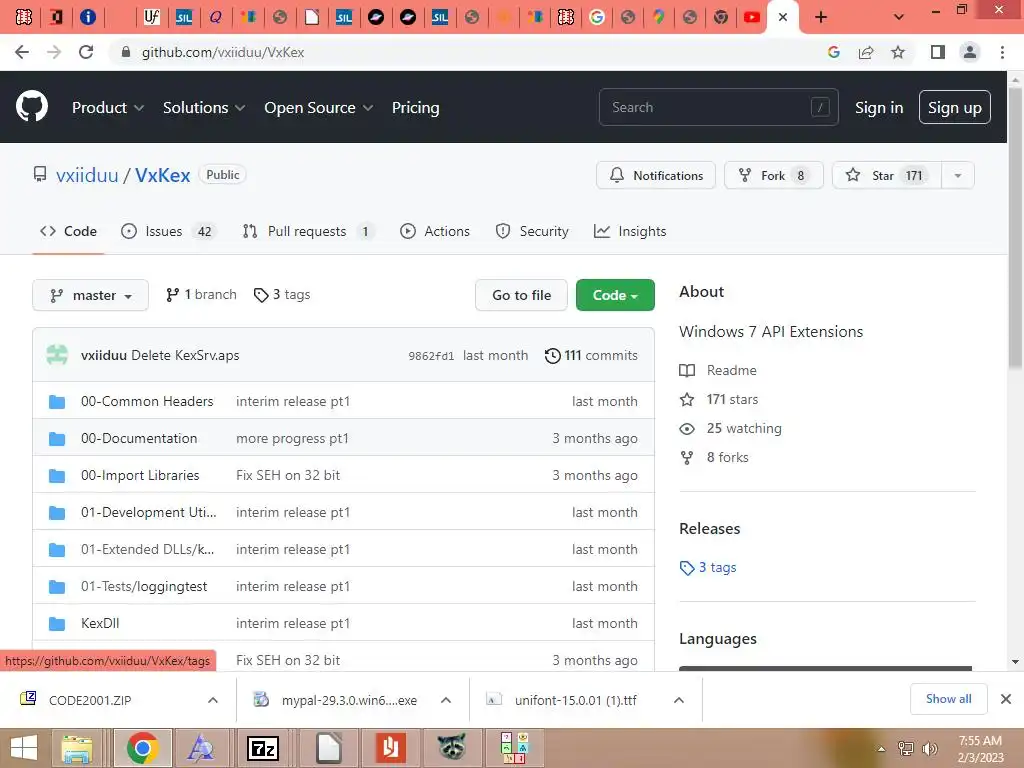Expand the Product menu
The image size is (1024, 768).
tap(108, 108)
